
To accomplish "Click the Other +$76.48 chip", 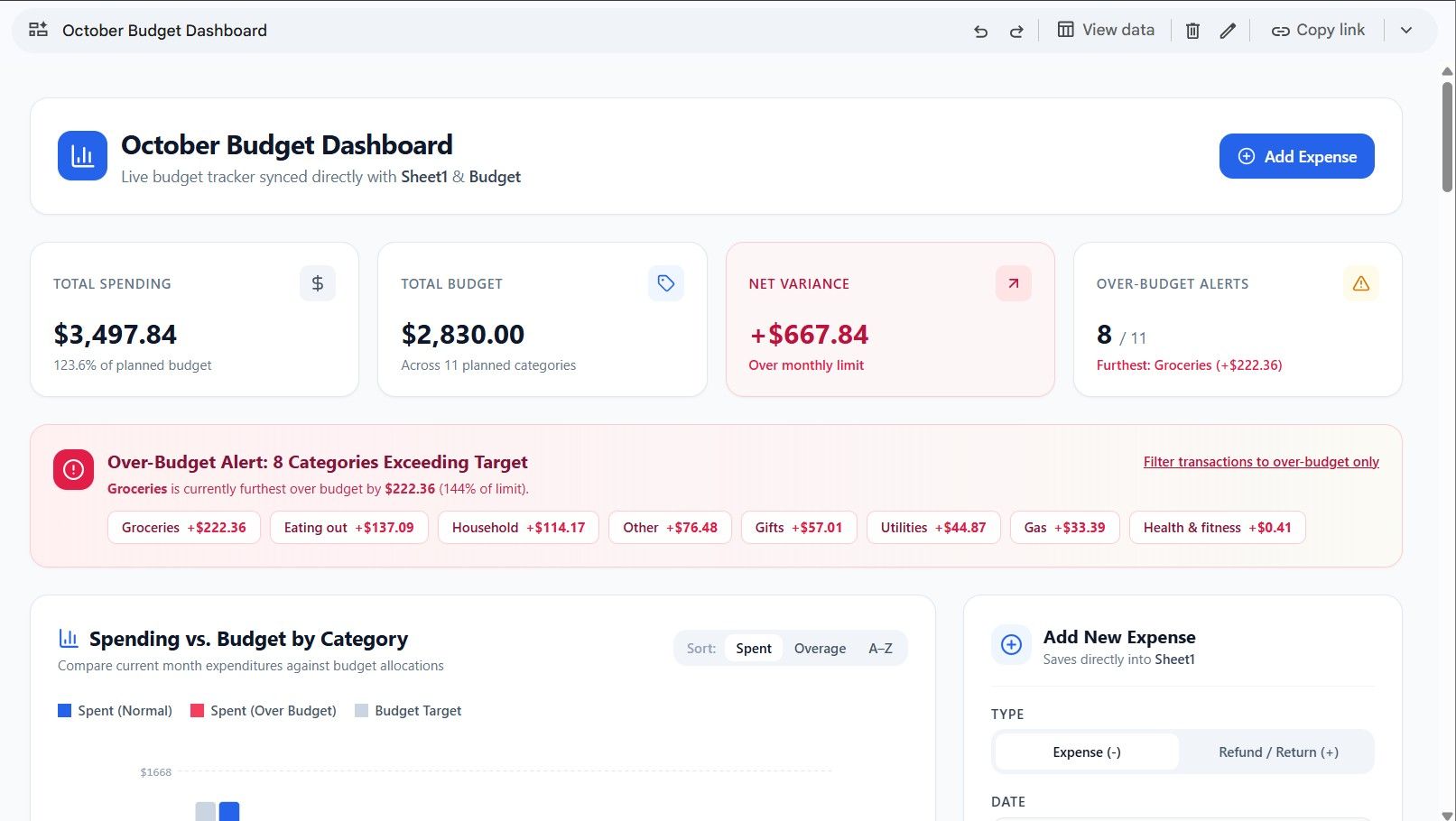I will click(670, 528).
